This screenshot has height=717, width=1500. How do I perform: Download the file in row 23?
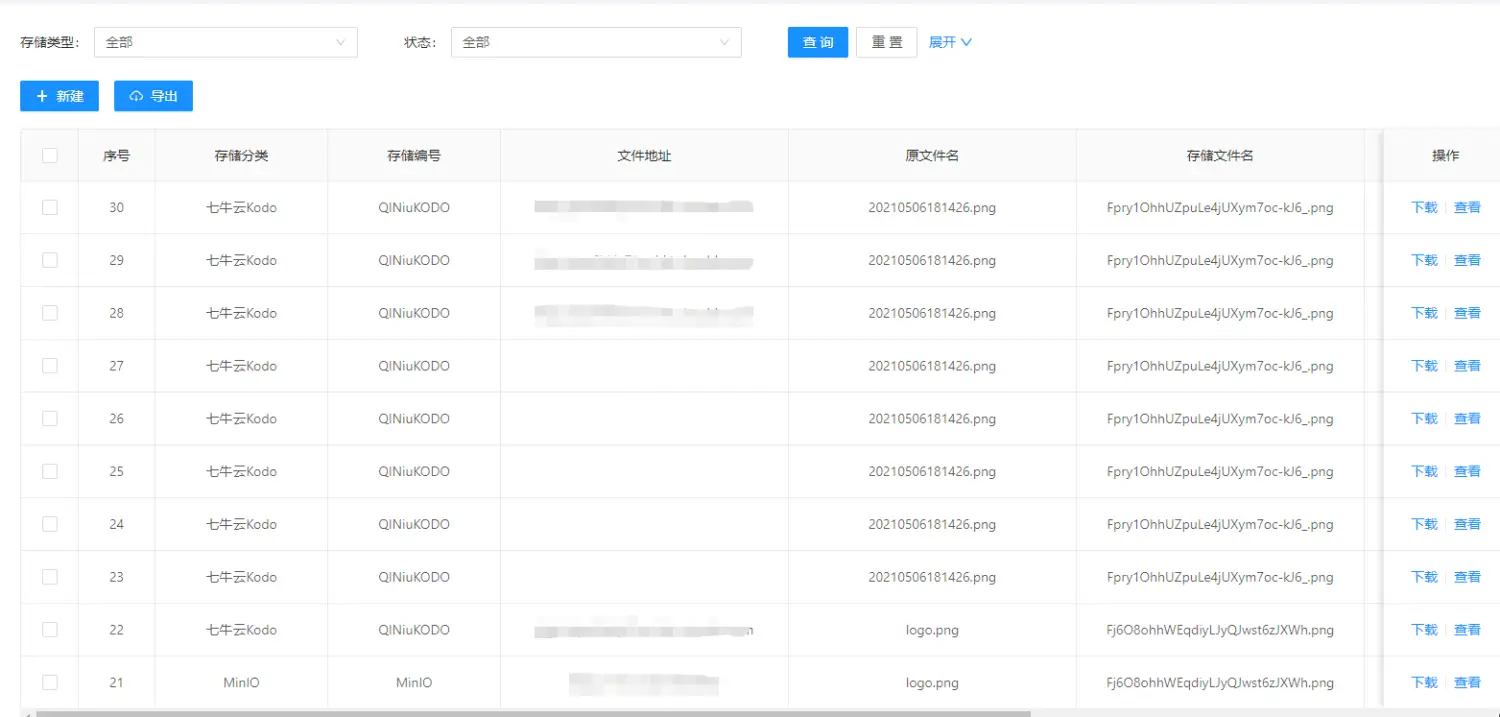coord(1424,577)
